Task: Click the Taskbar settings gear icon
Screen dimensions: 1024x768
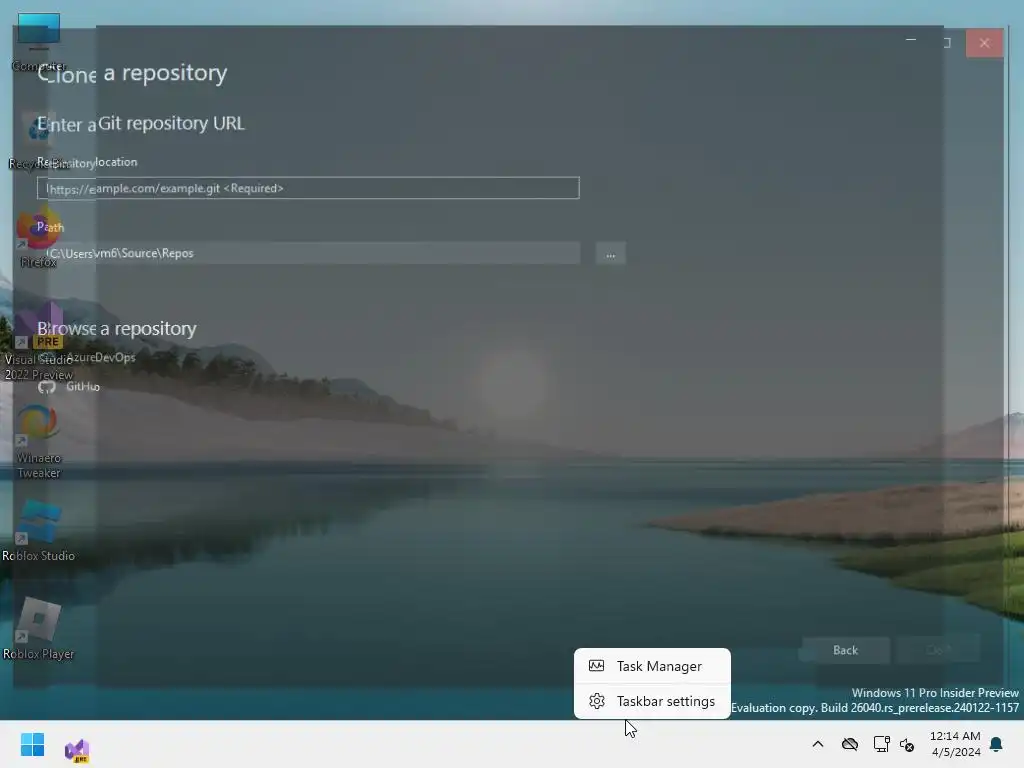Action: (596, 701)
